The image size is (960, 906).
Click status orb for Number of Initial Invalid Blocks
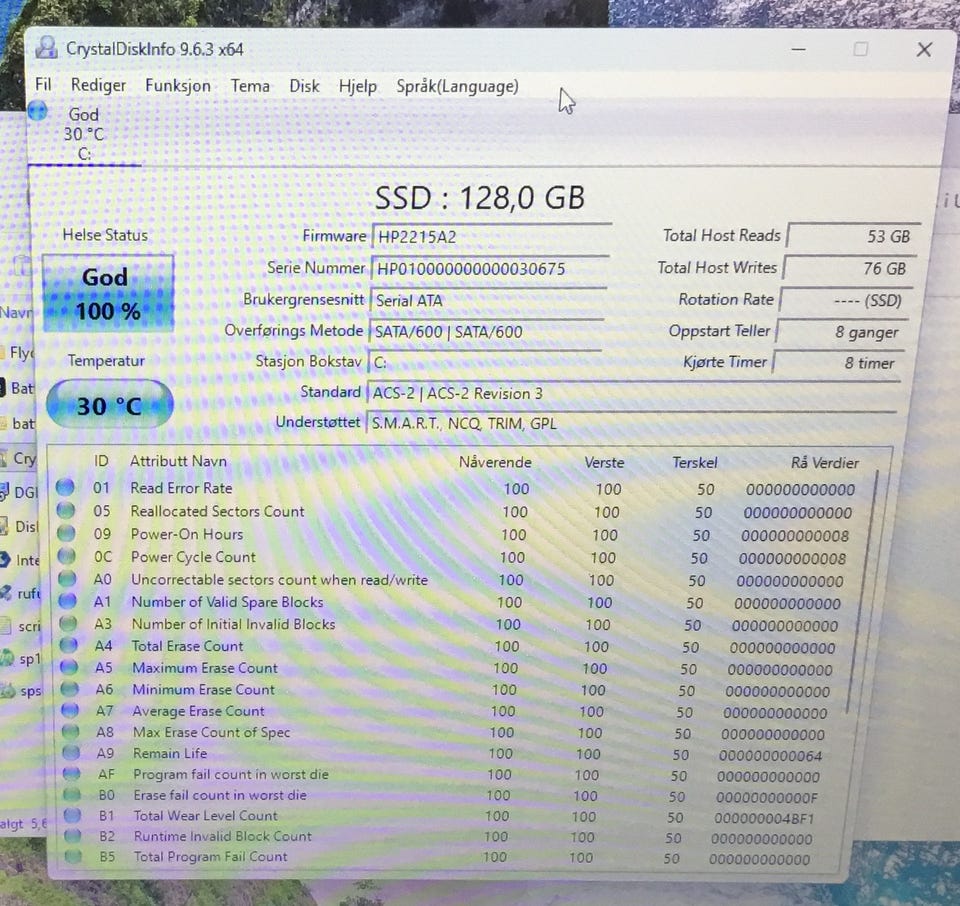coord(69,623)
